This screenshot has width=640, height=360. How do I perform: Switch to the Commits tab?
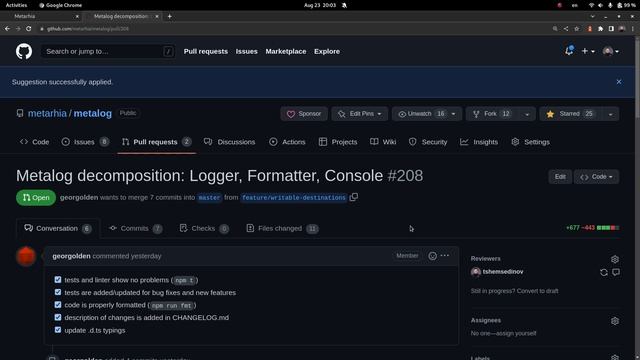click(136, 229)
